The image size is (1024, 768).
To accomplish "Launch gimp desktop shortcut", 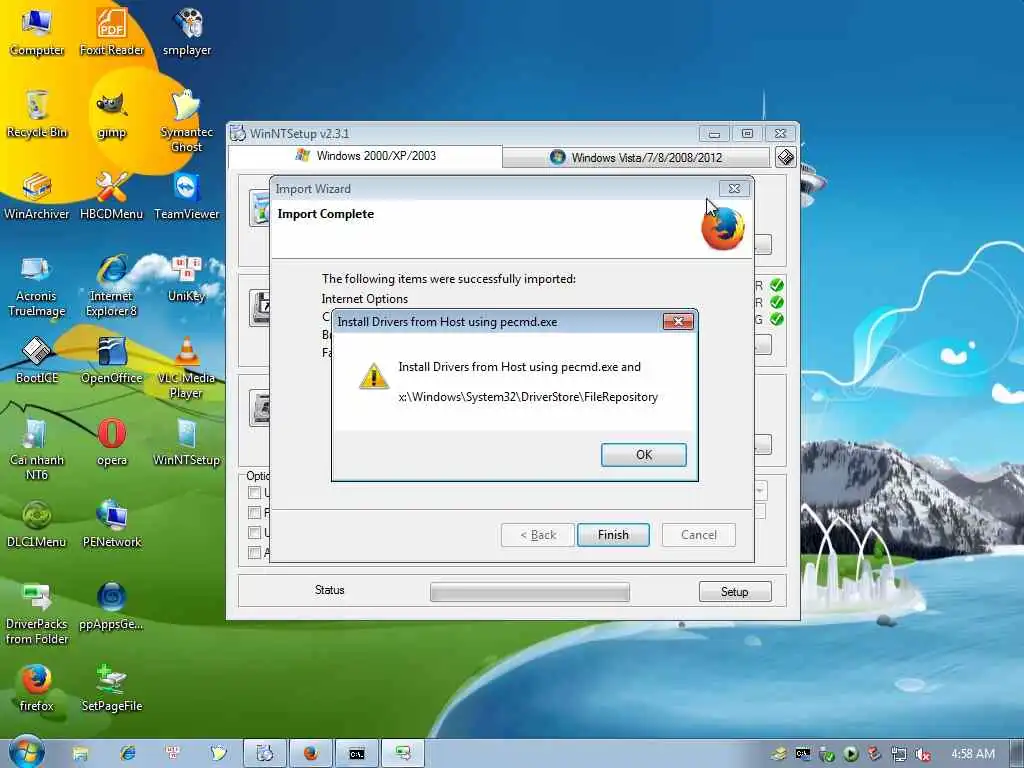I will [x=112, y=114].
